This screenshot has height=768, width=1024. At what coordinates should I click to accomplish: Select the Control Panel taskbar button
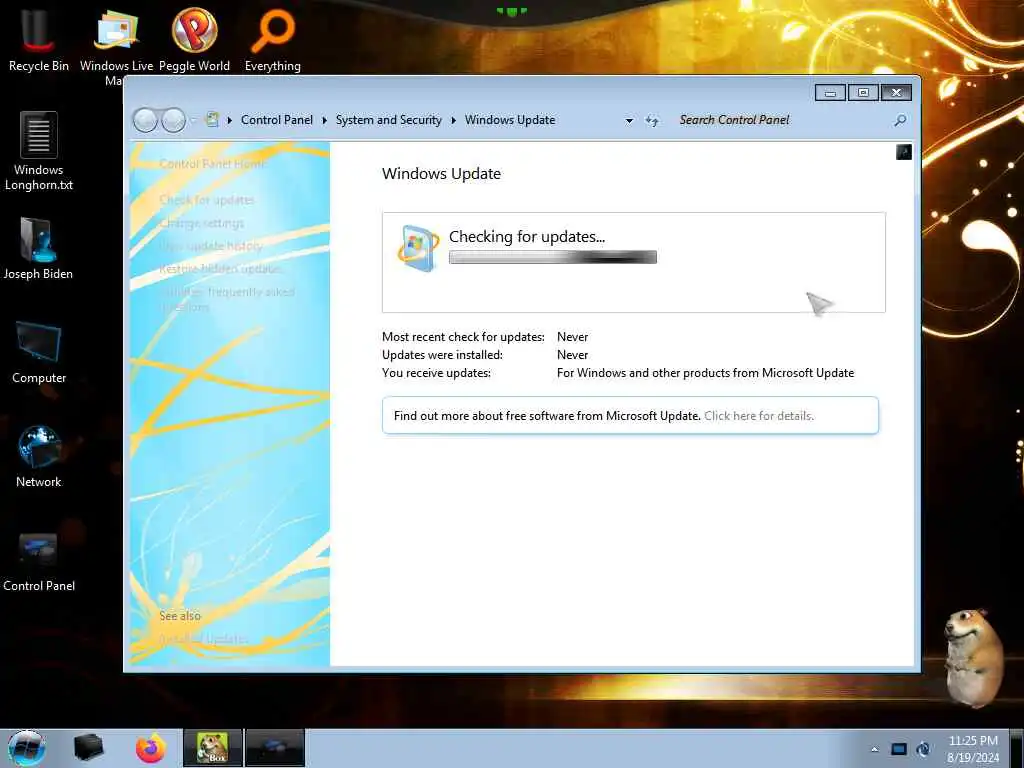coord(274,748)
